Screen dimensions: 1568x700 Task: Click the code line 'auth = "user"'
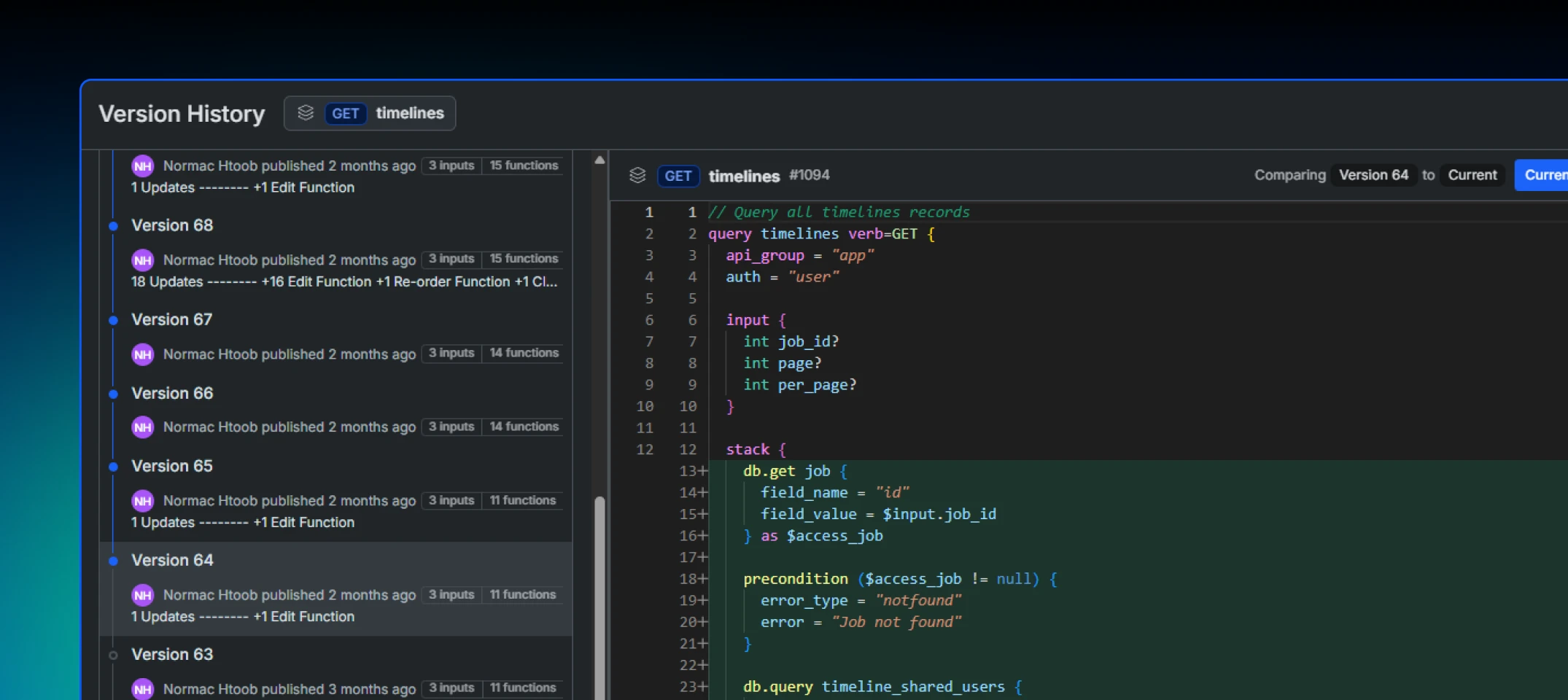[783, 277]
